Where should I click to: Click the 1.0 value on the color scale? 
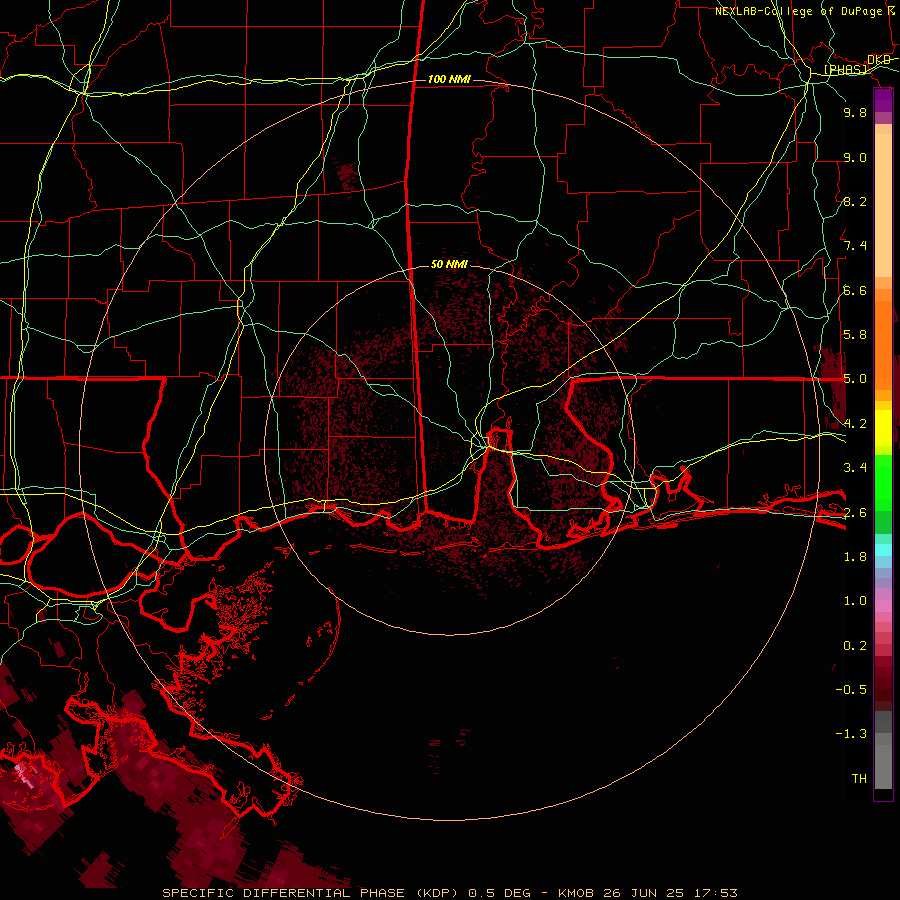coord(855,601)
